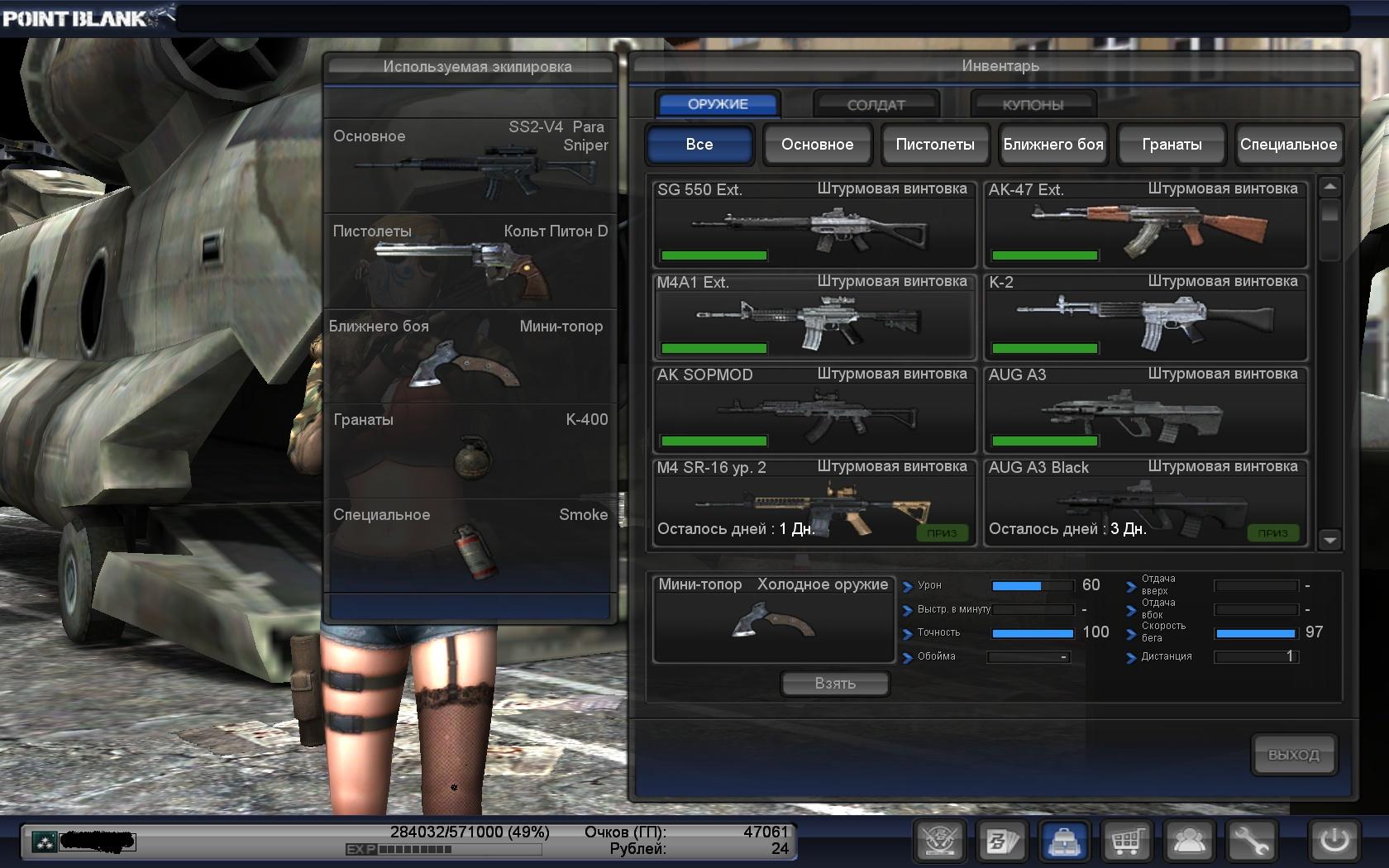This screenshot has width=1389, height=868.
Task: Open the PB cards icon
Action: pyautogui.click(x=1001, y=842)
